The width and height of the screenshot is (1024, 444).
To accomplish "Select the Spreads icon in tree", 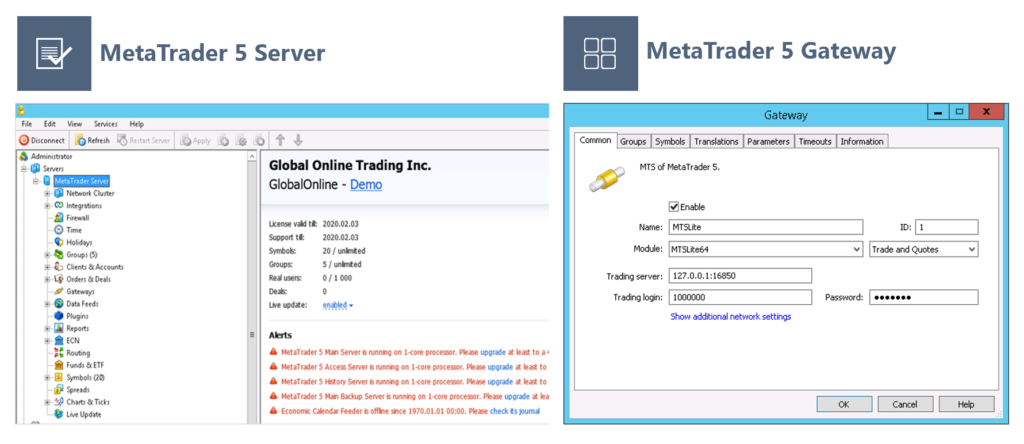I will (59, 390).
